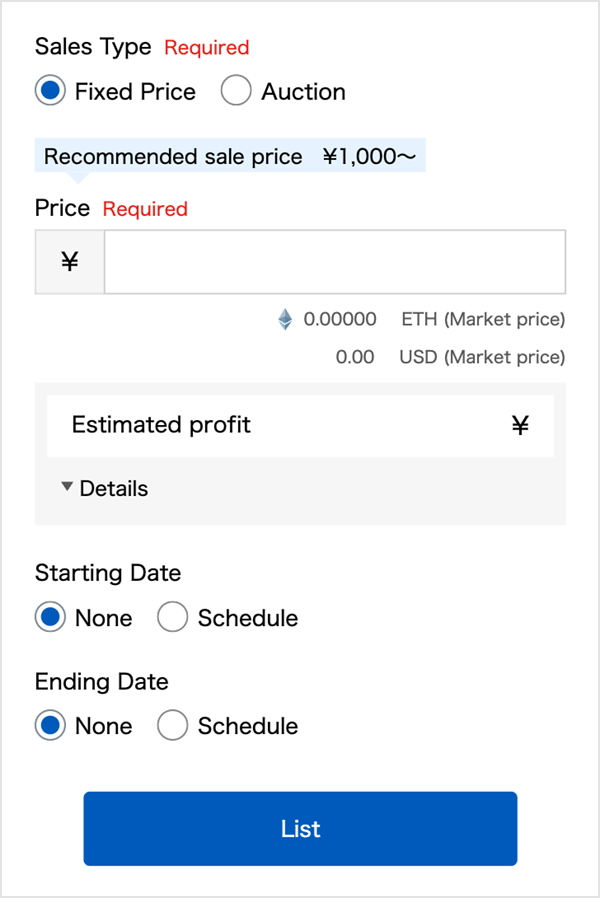Click the USD (Market price) label
The width and height of the screenshot is (600, 898).
[x=482, y=357]
